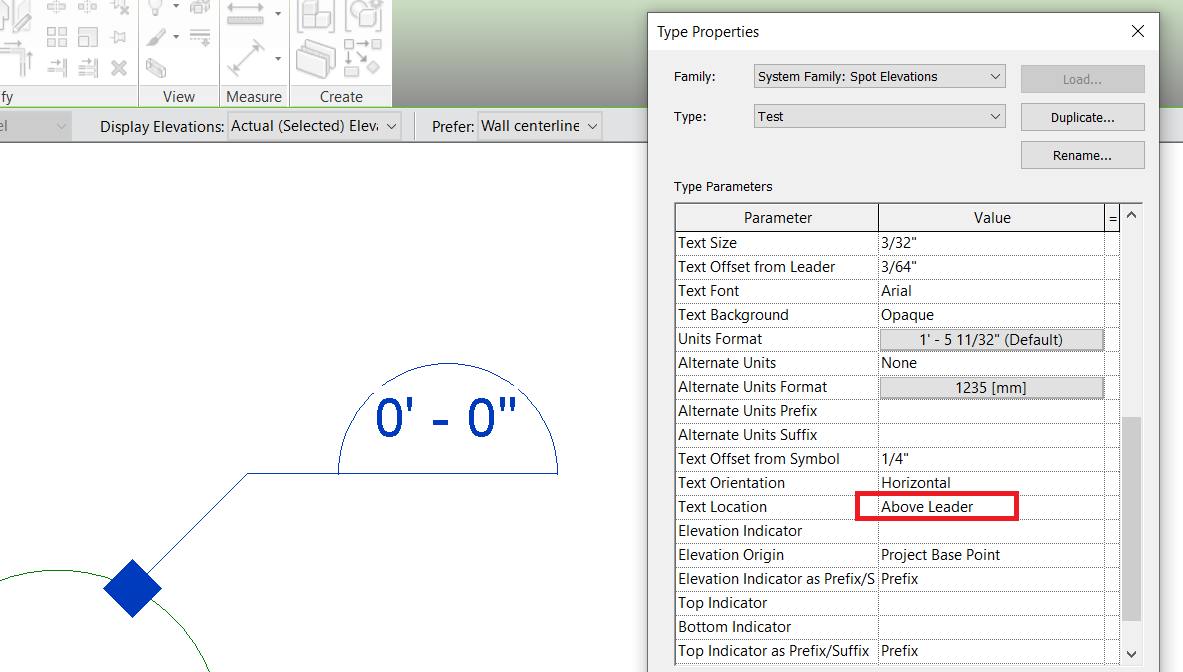Open the Units Format value field
Screen dimensions: 1183x672
coord(991,338)
